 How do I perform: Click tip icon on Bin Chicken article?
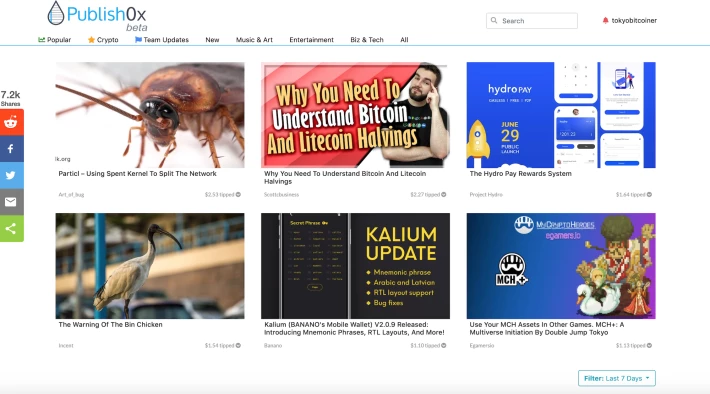click(238, 345)
